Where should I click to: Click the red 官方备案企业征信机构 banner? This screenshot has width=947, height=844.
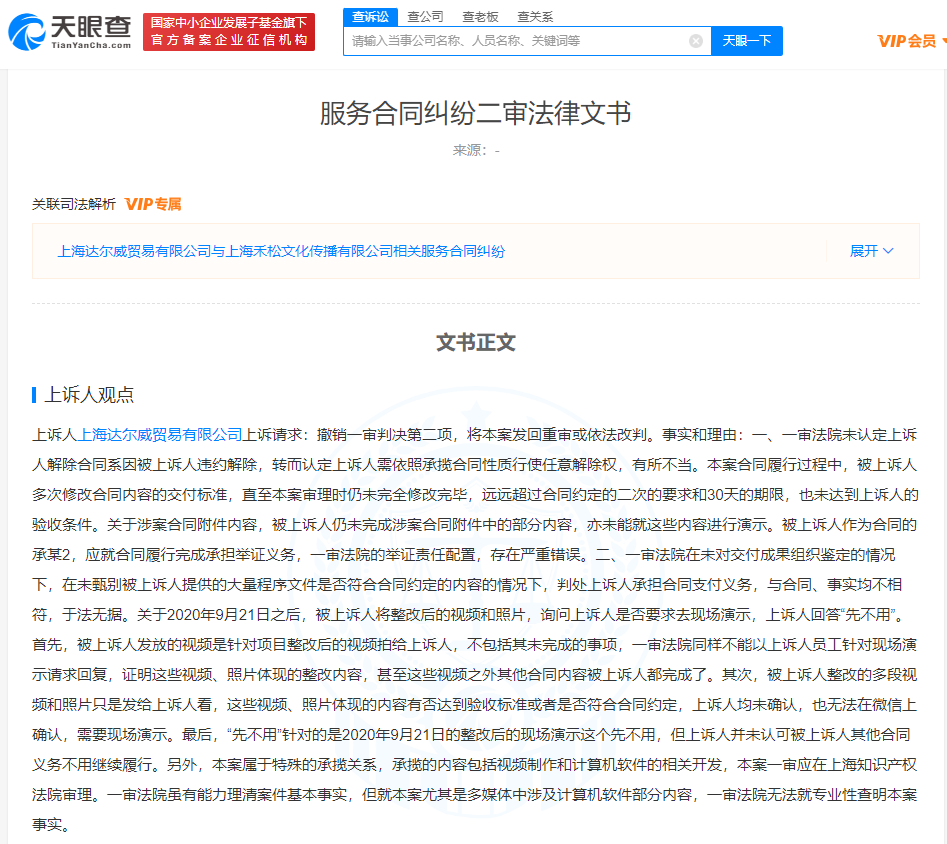(x=229, y=31)
